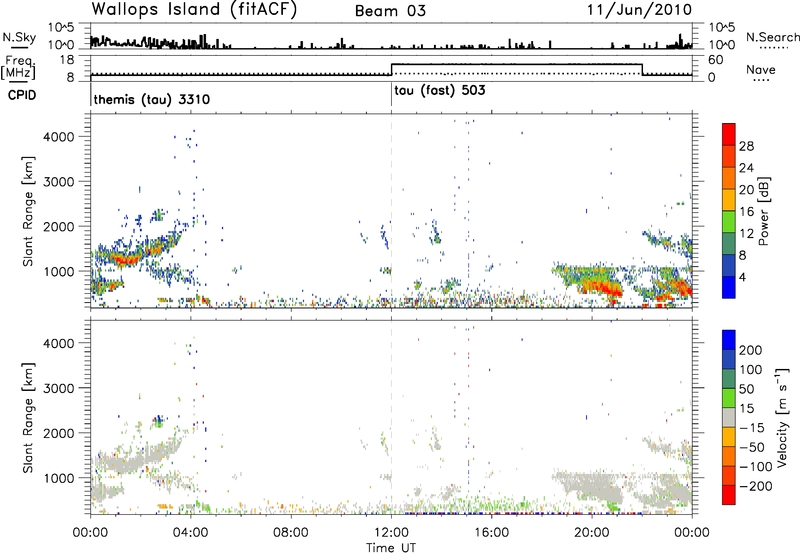Pick the Power color bar segment between 20 and 24

729,178
